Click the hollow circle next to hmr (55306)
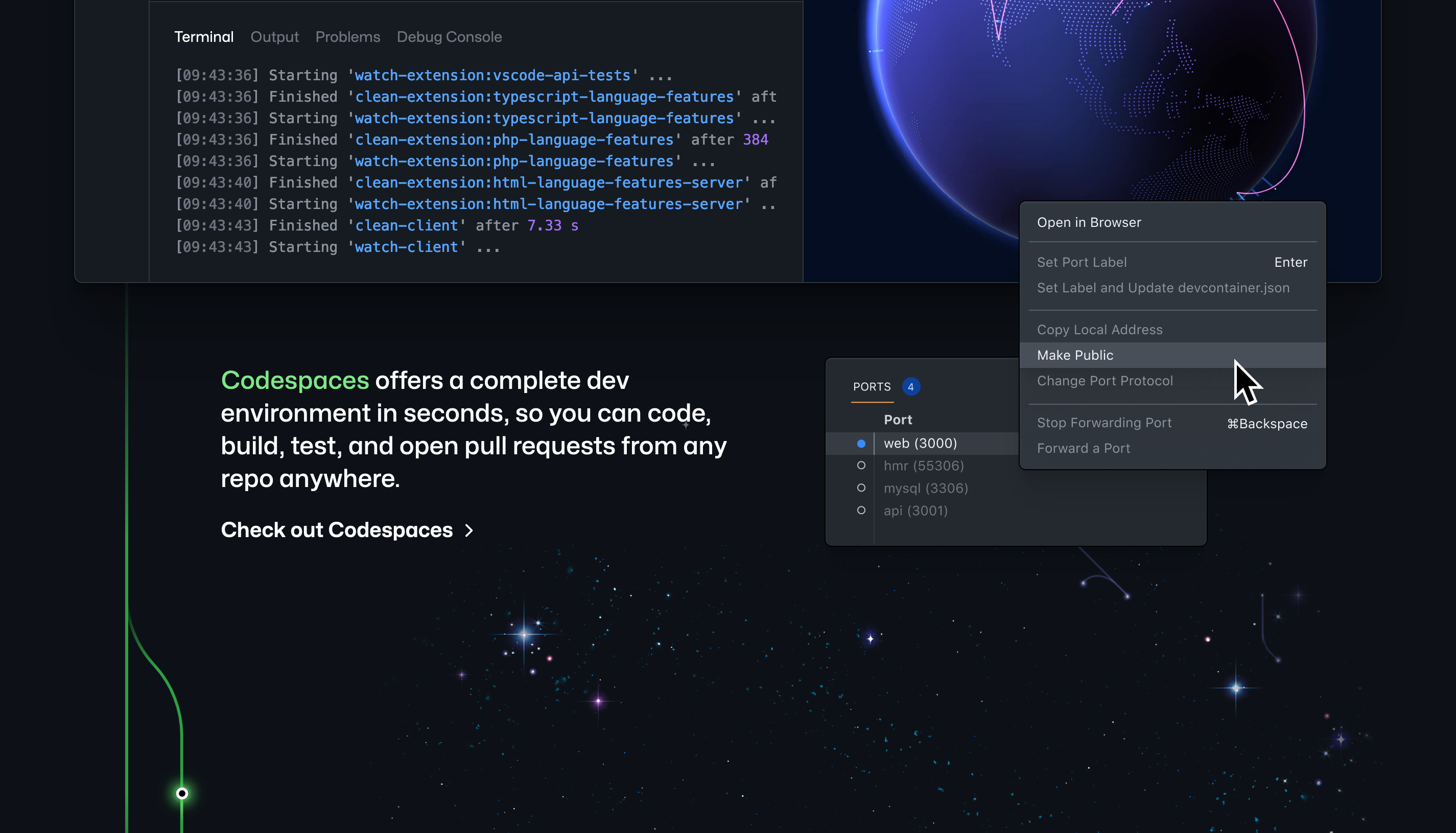The width and height of the screenshot is (1456, 833). pyautogui.click(x=861, y=466)
